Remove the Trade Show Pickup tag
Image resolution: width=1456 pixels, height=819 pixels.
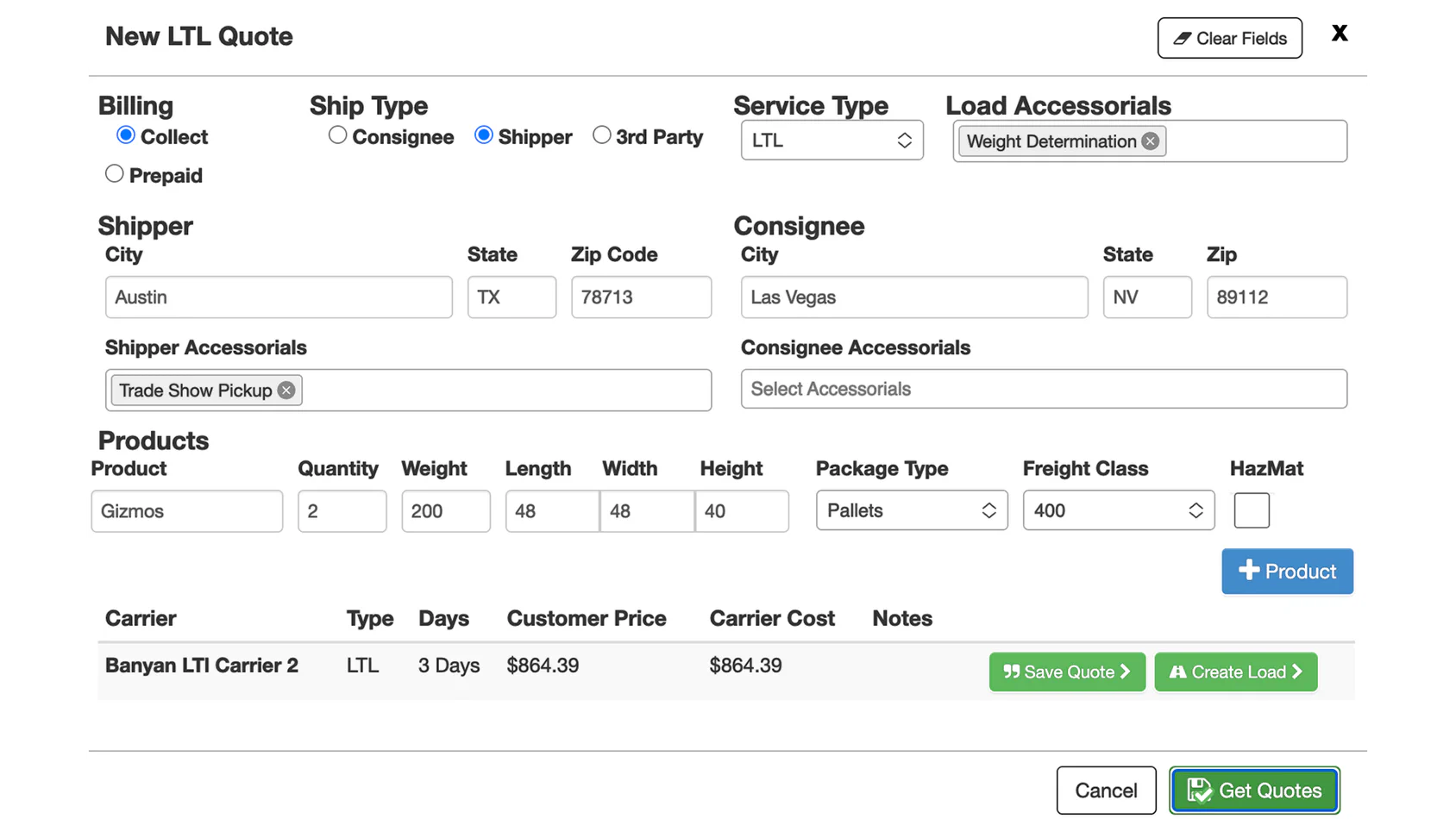click(x=286, y=391)
